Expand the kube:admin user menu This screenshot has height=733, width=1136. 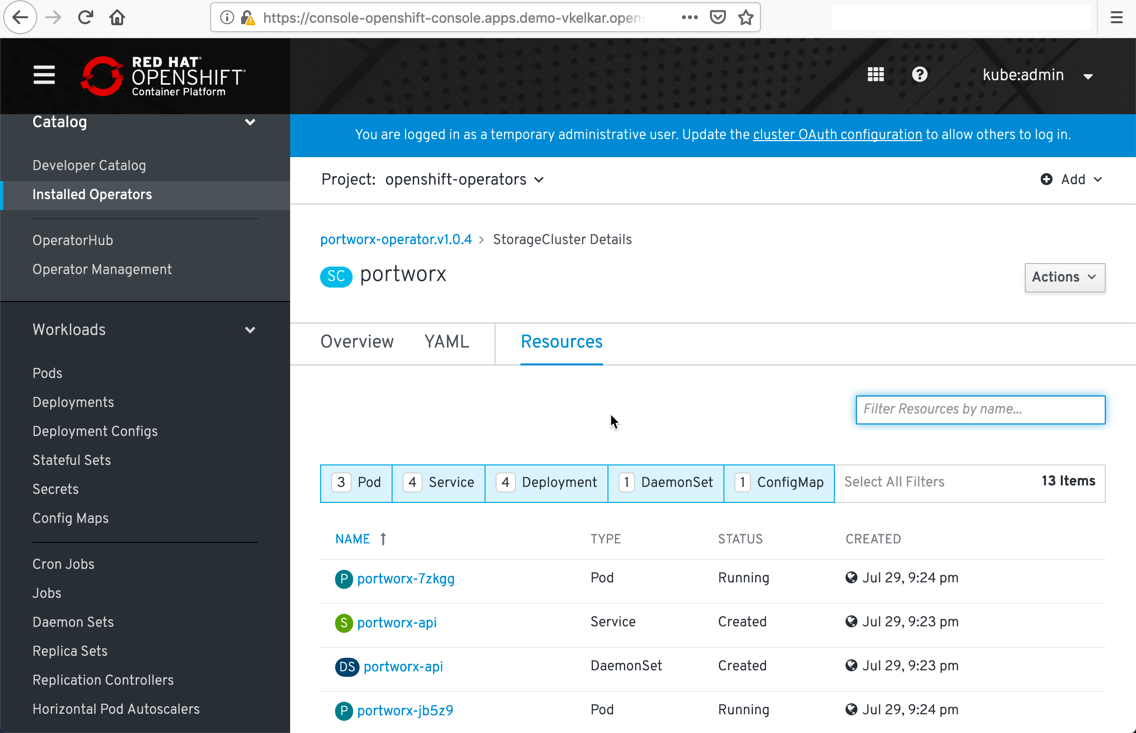pyautogui.click(x=1037, y=76)
